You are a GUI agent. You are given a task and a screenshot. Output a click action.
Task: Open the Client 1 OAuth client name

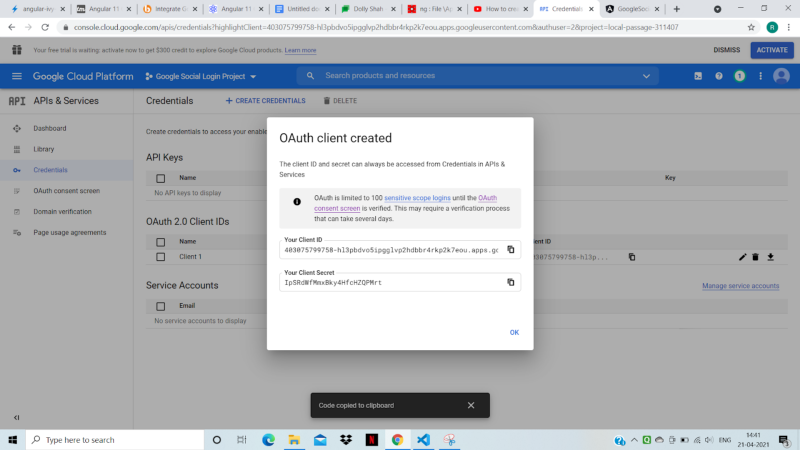click(190, 257)
